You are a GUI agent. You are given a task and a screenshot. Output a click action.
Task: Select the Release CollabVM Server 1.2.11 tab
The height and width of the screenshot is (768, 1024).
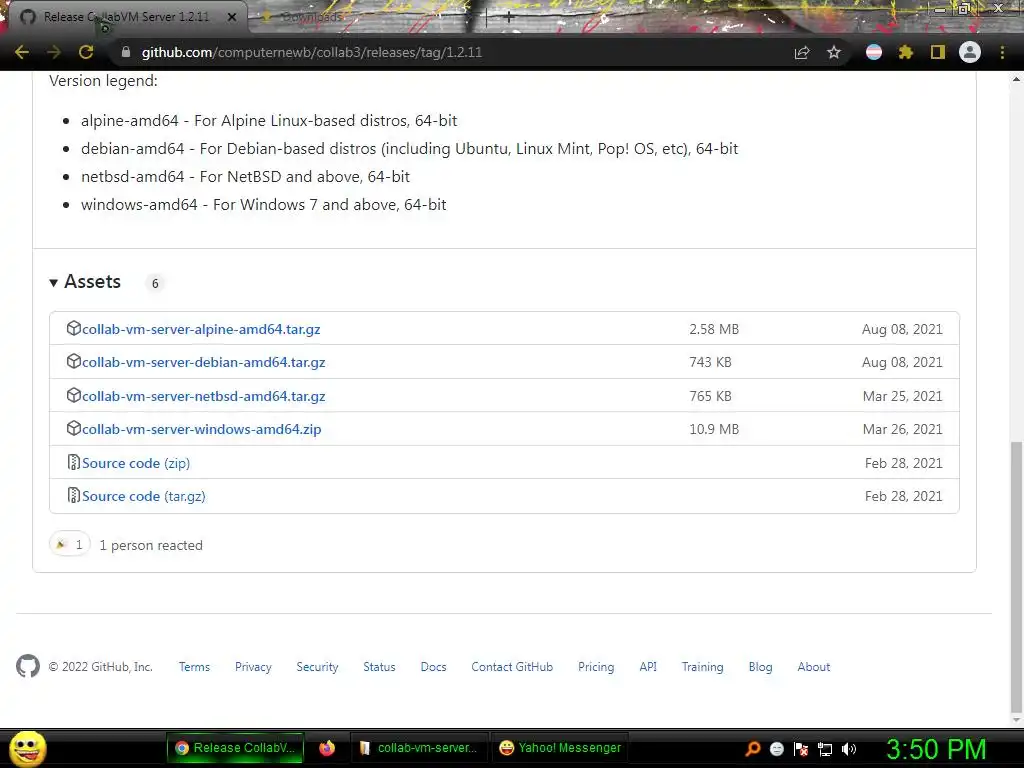[126, 17]
